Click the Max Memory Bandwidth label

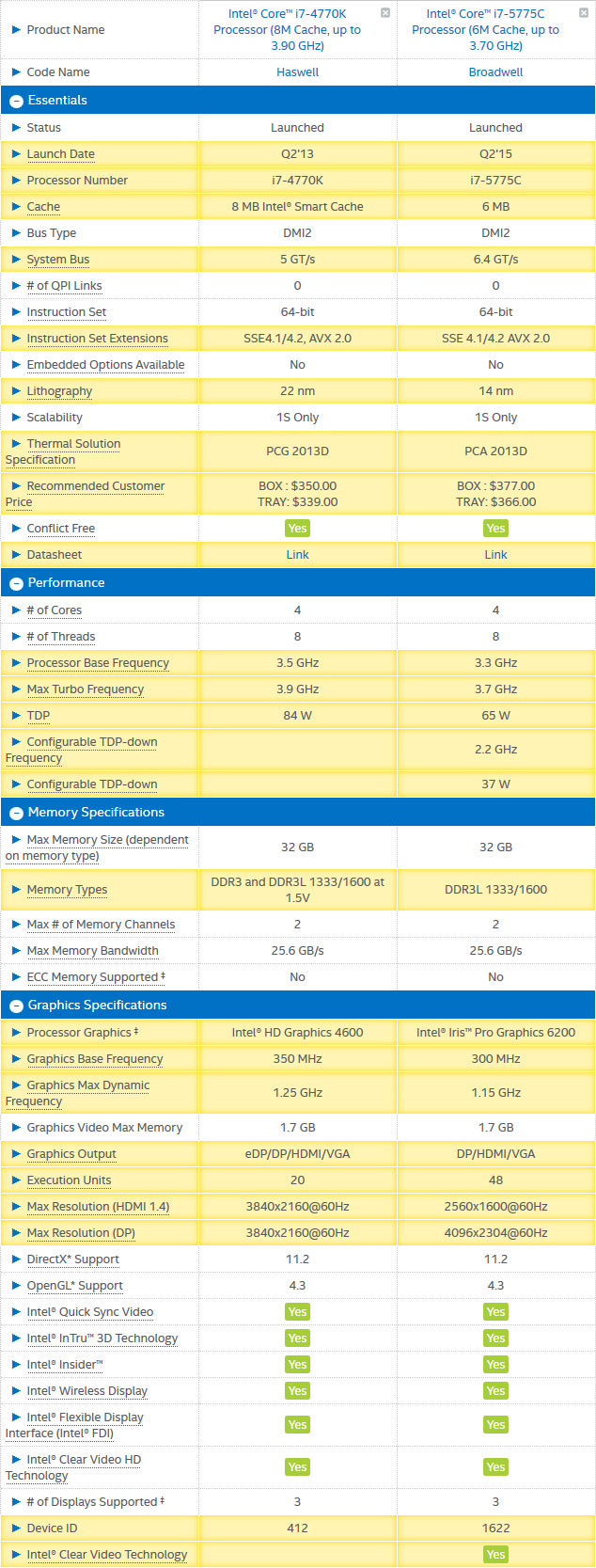pyautogui.click(x=92, y=951)
